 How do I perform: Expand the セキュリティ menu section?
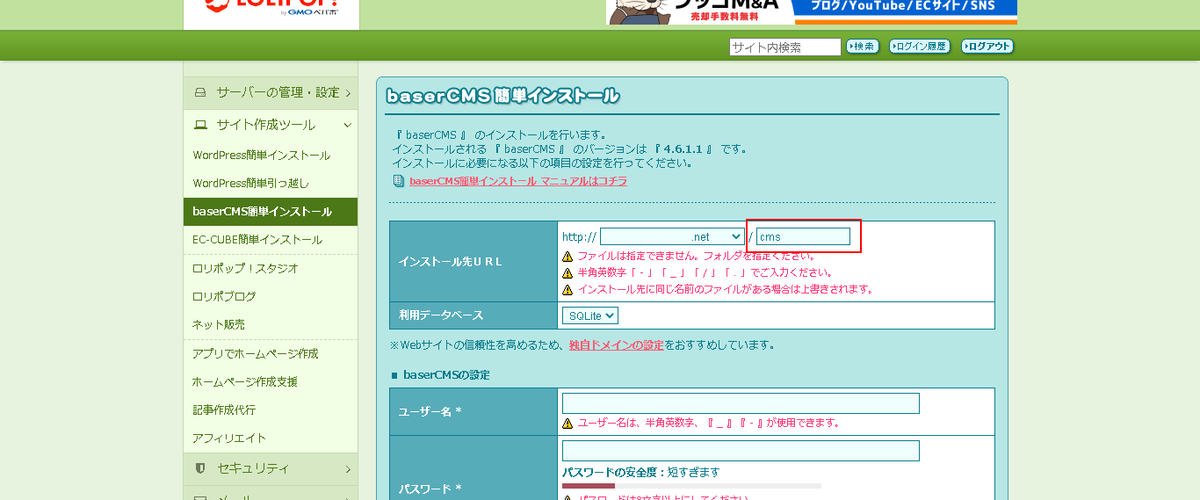click(270, 468)
